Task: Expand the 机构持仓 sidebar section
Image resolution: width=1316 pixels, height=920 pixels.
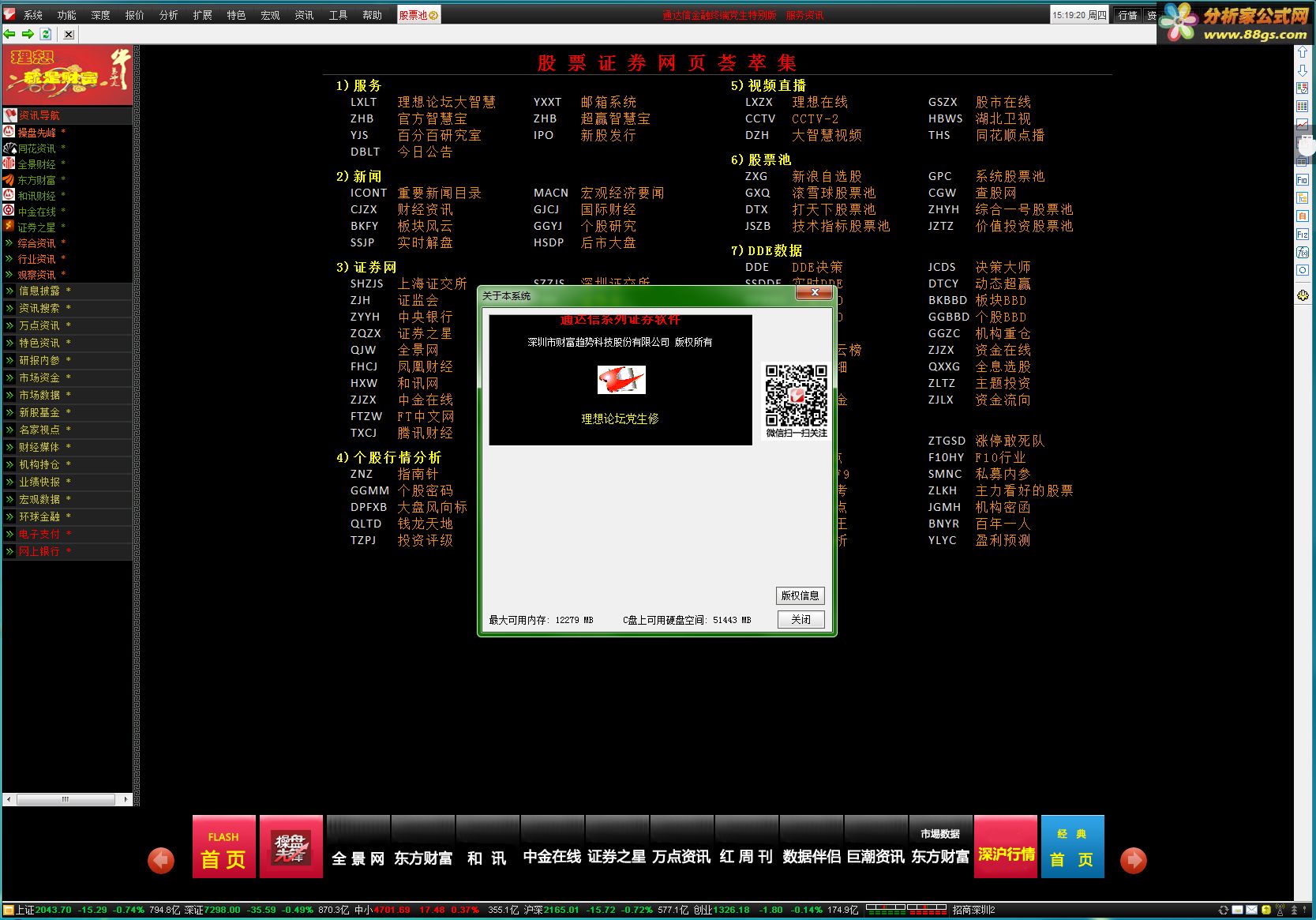Action: (x=67, y=464)
